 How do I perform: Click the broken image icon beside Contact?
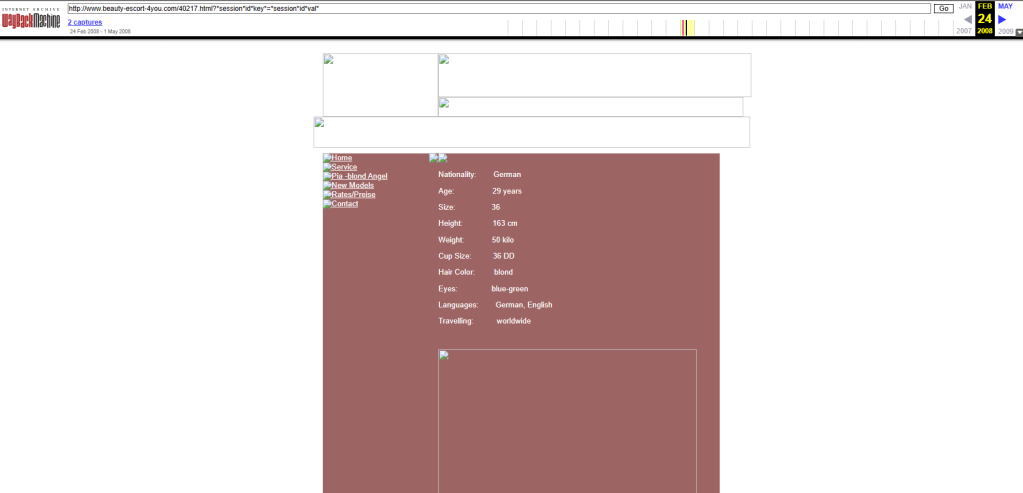click(x=327, y=204)
